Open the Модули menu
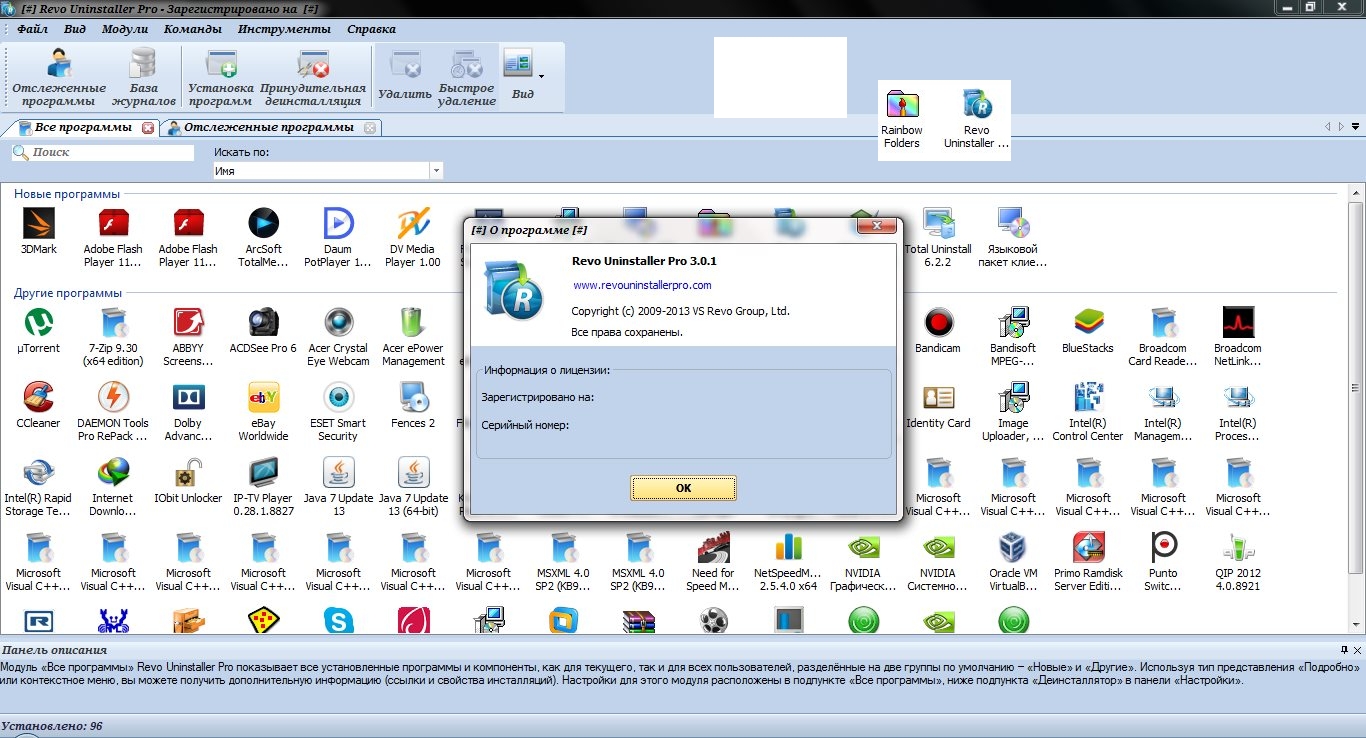Viewport: 1366px width, 738px height. [125, 29]
